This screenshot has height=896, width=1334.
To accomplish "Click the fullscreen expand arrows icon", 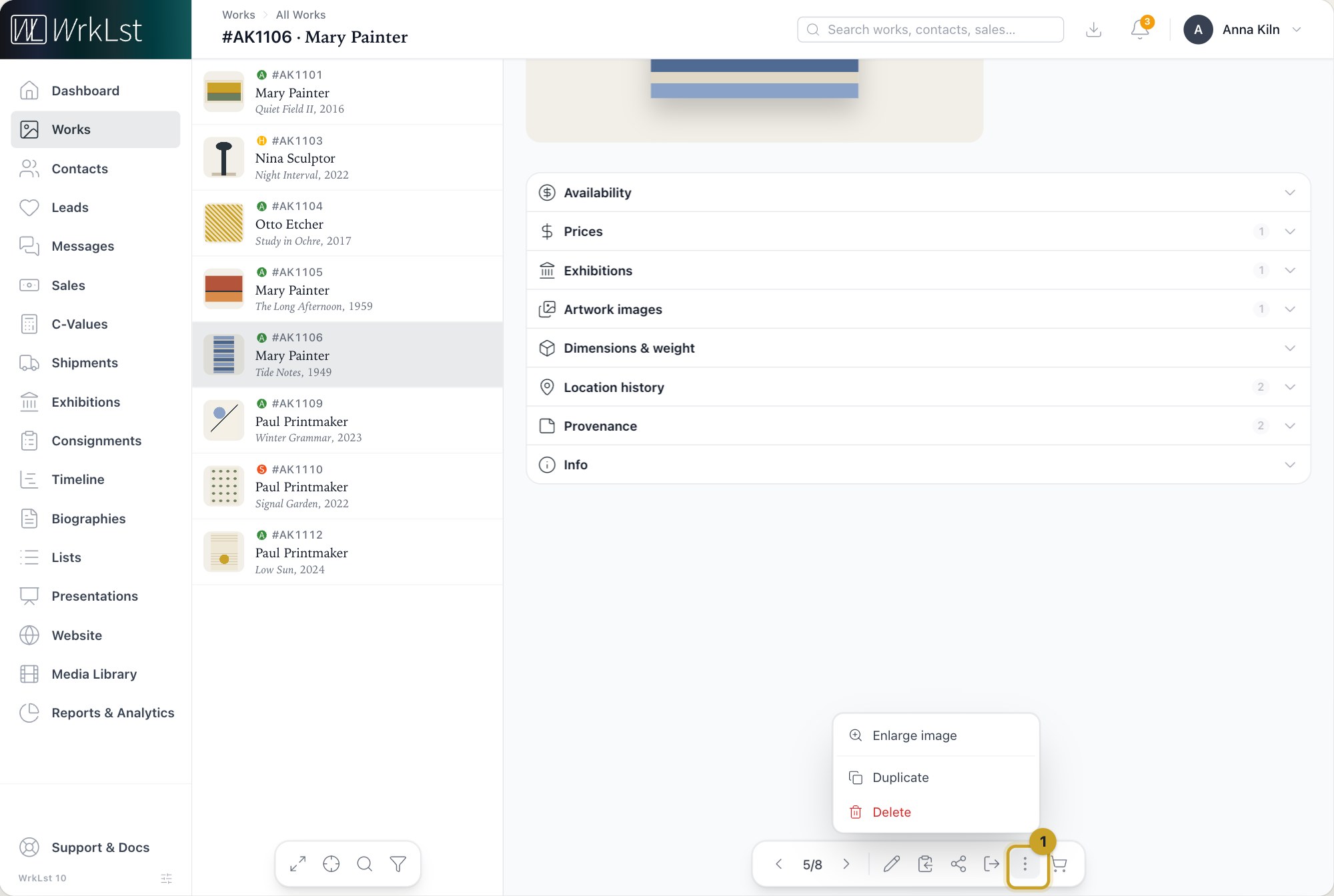I will [298, 864].
